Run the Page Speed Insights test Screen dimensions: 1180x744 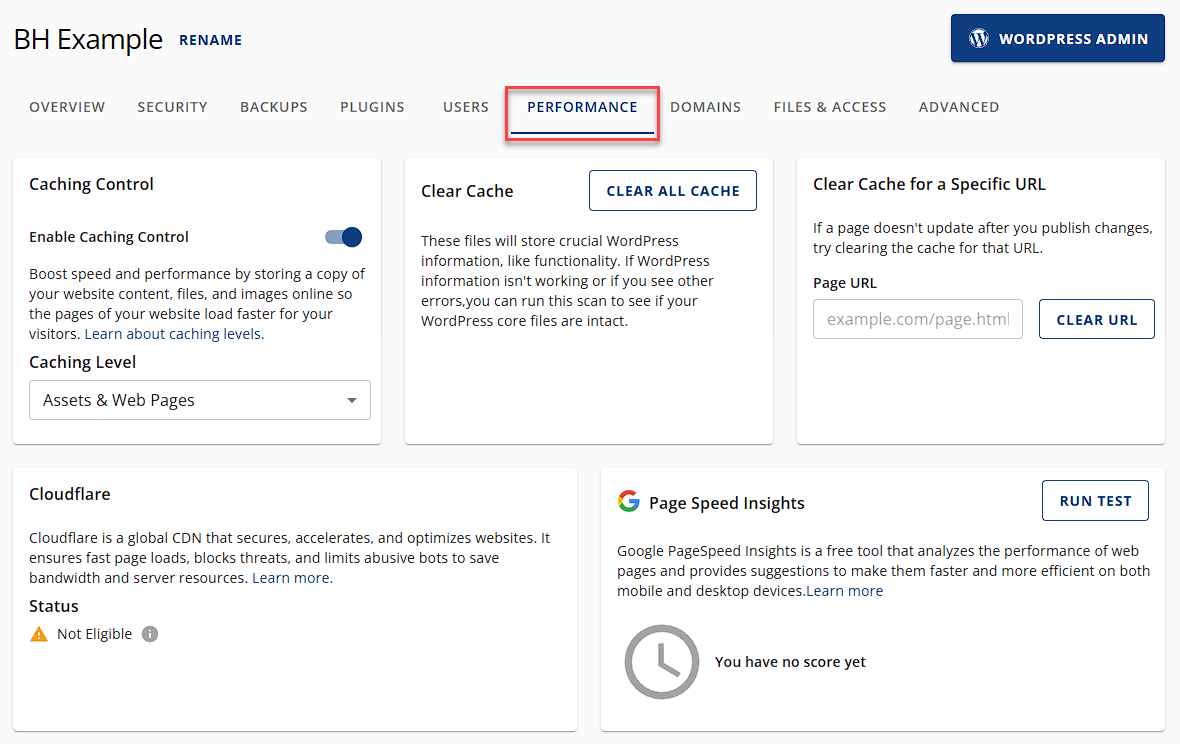click(1095, 501)
